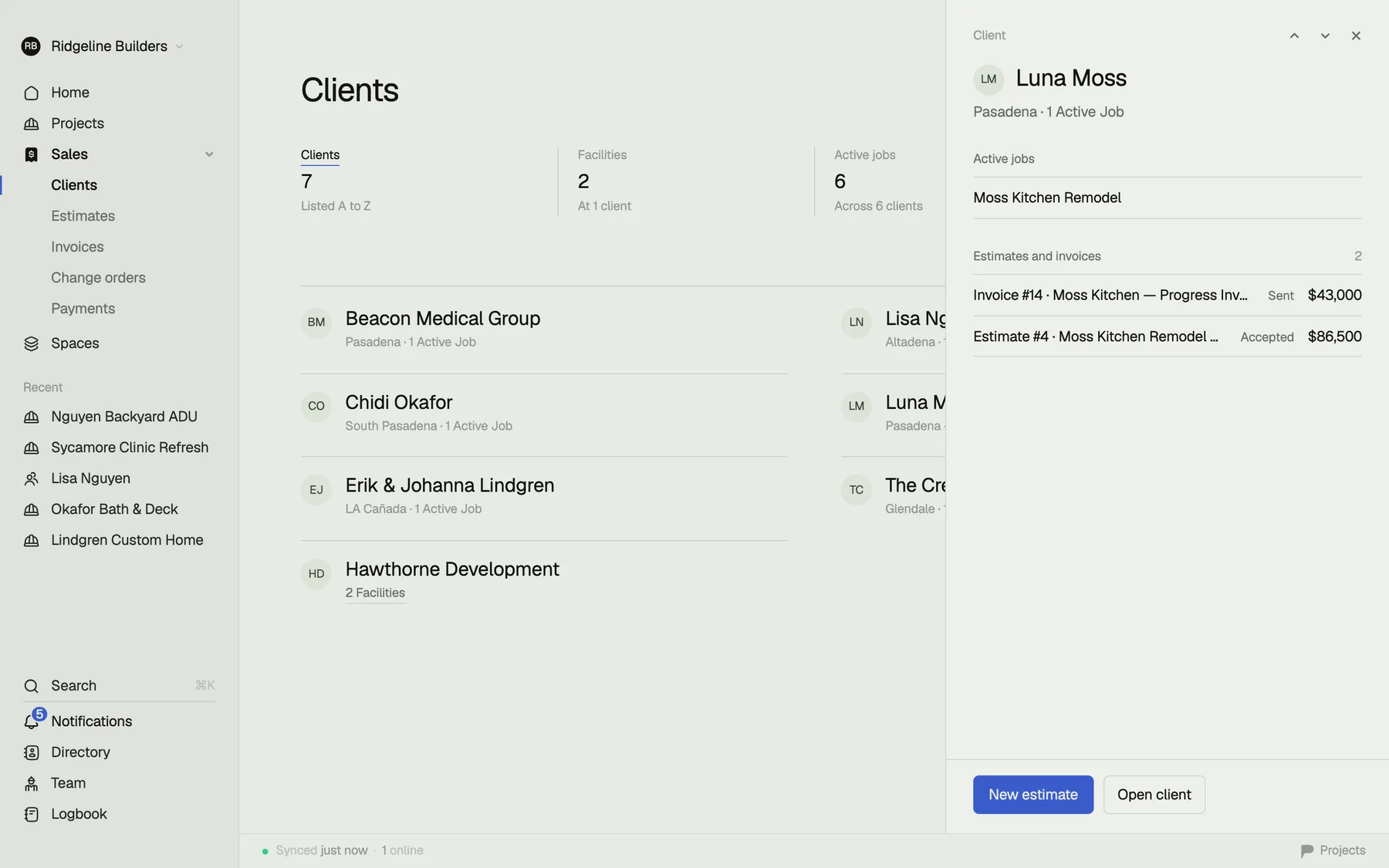Open Invoice #14 Moss Kitchen row
The height and width of the screenshot is (868, 1389).
(x=1167, y=296)
